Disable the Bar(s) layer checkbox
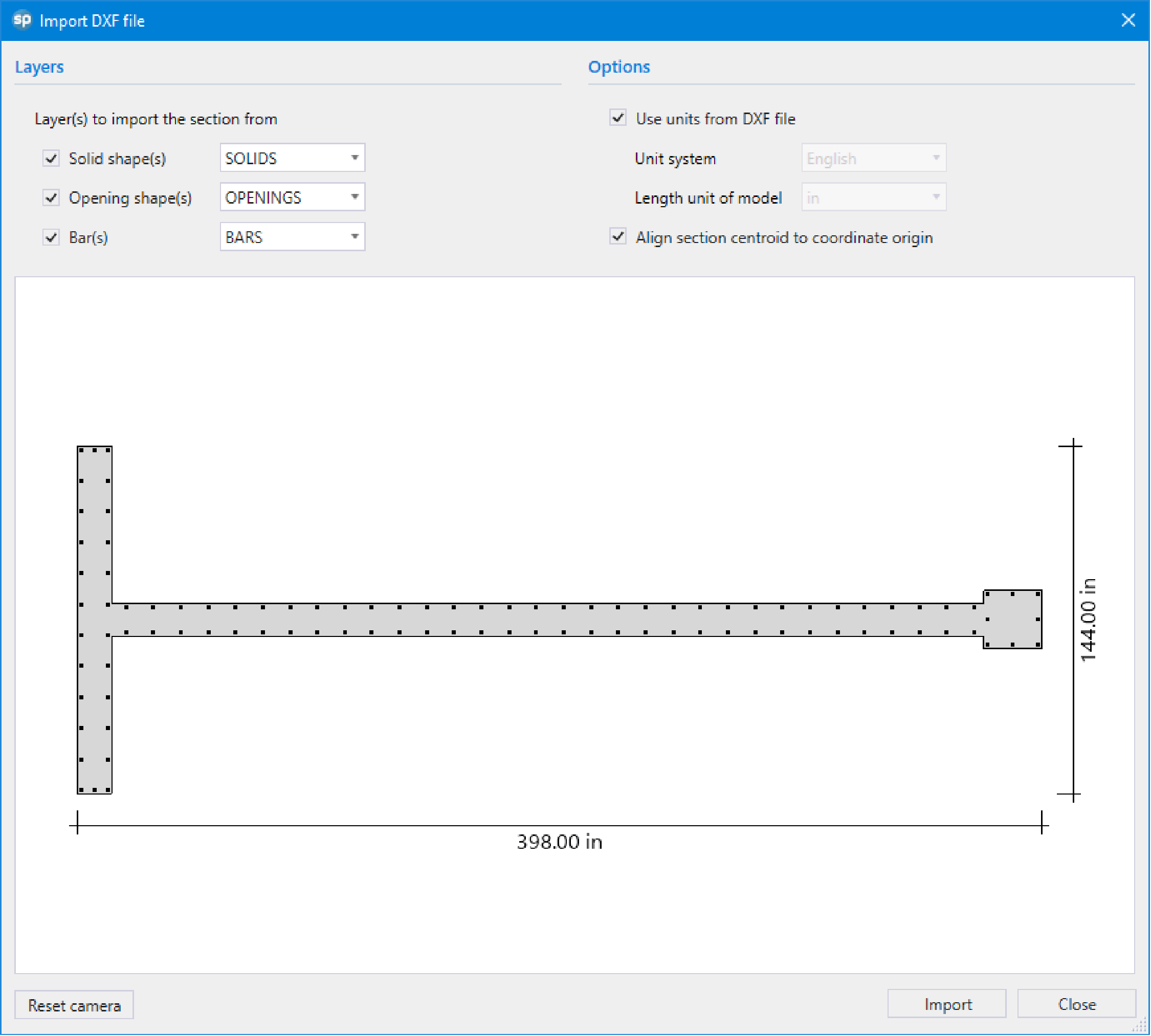Viewport: 1151px width, 1036px height. [x=51, y=237]
